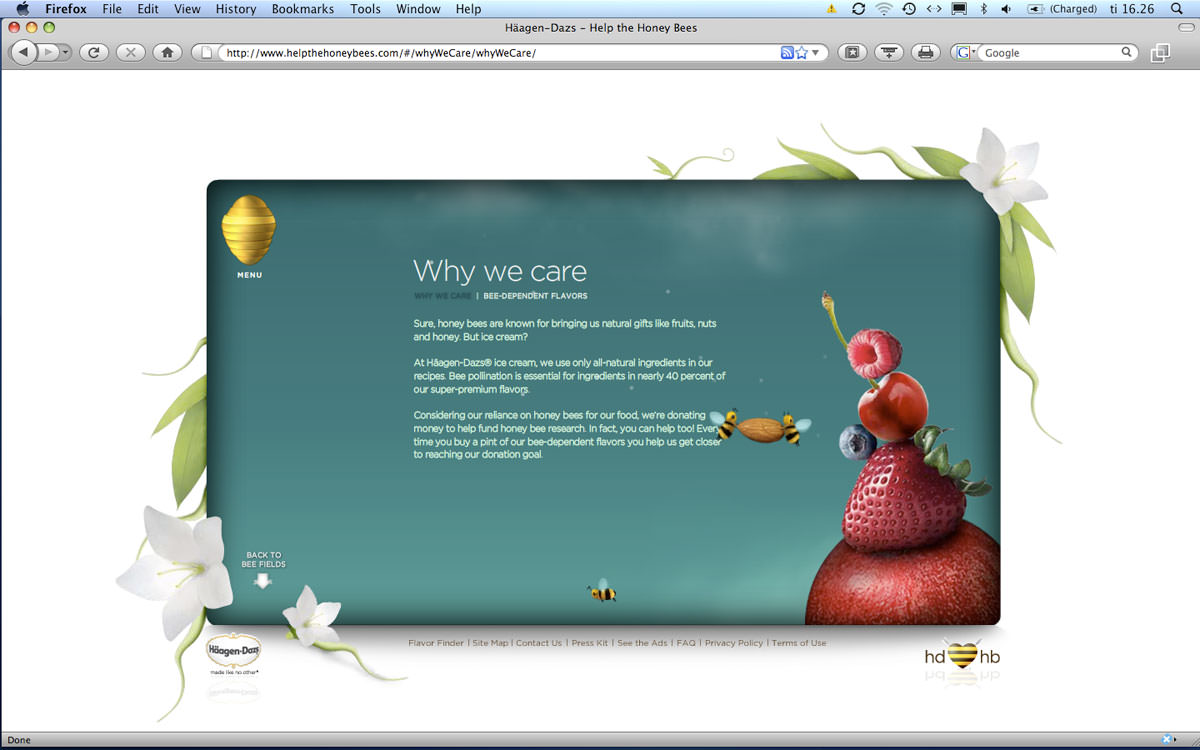Open the FAQ footer link
Image resolution: width=1200 pixels, height=750 pixels.
pos(686,643)
